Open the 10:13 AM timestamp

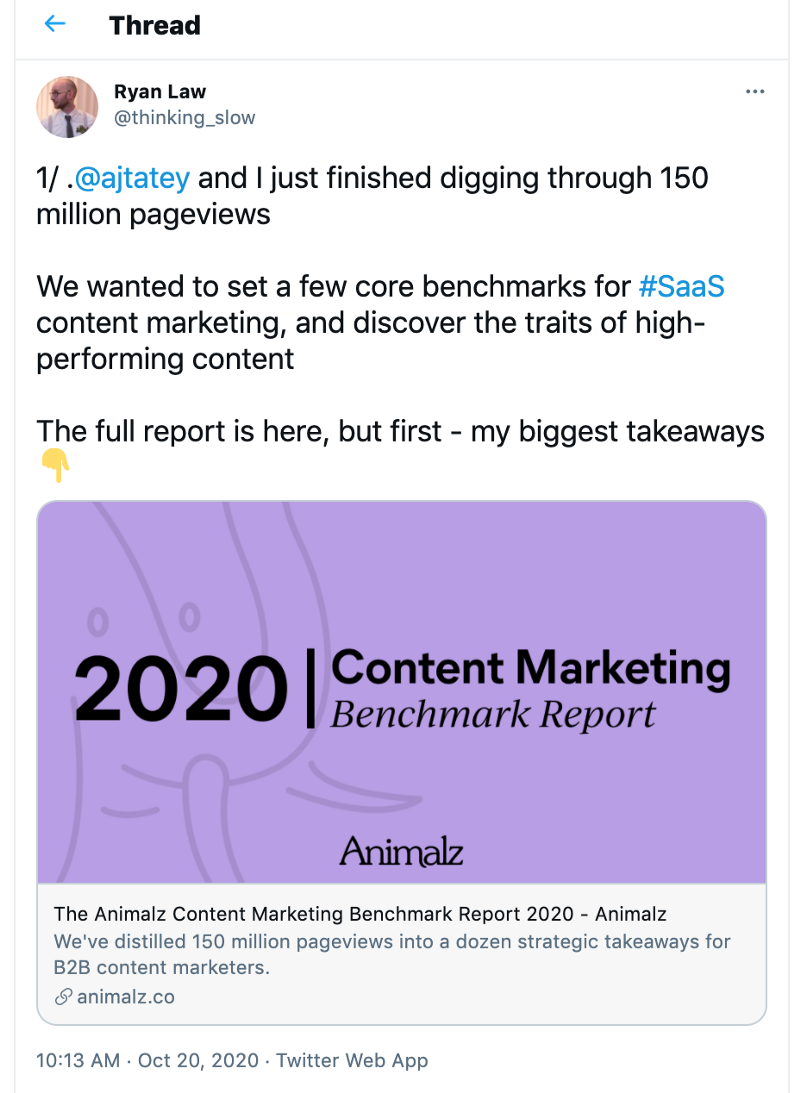pos(78,1060)
